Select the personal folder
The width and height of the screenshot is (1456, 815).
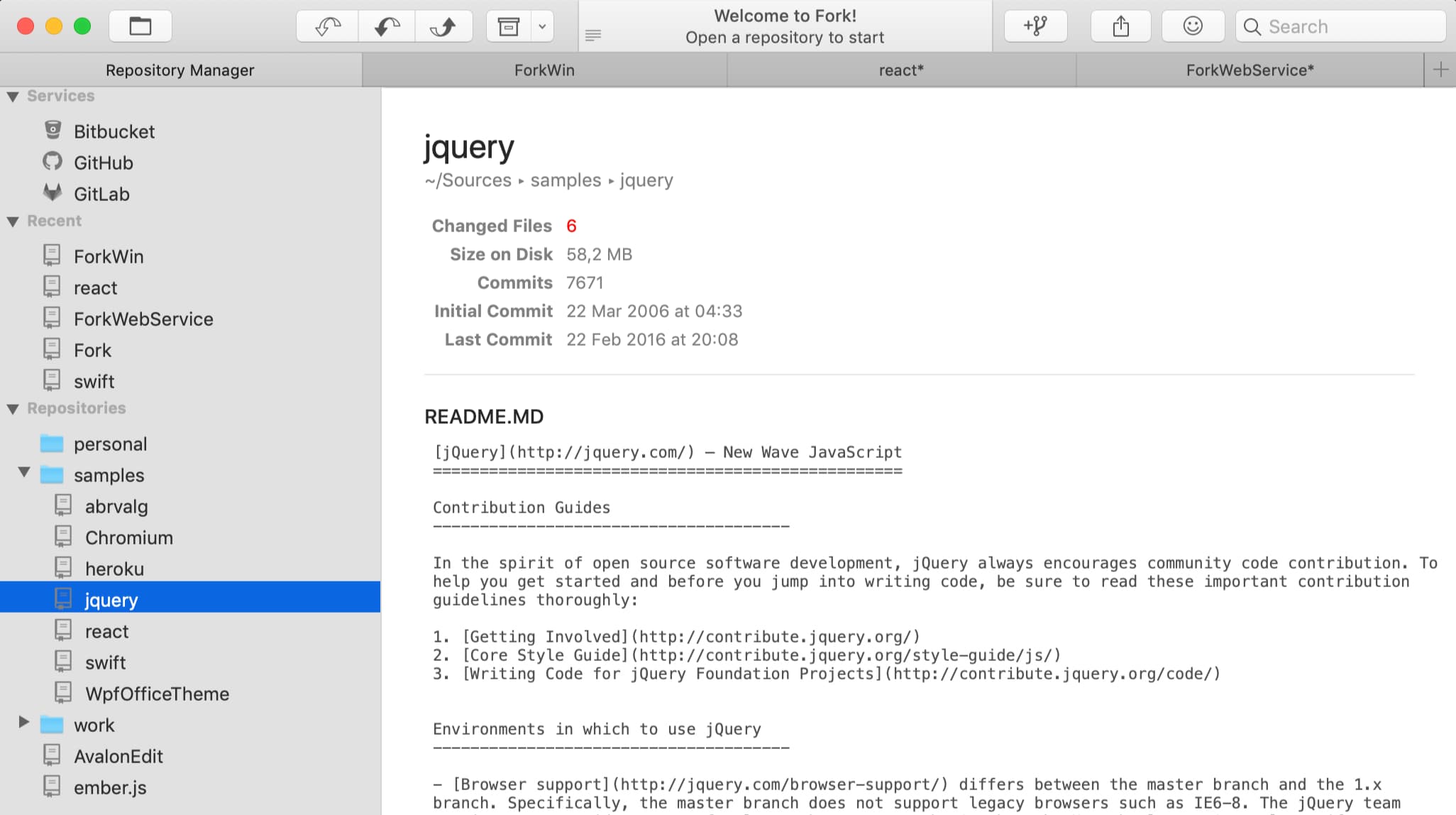(x=111, y=444)
